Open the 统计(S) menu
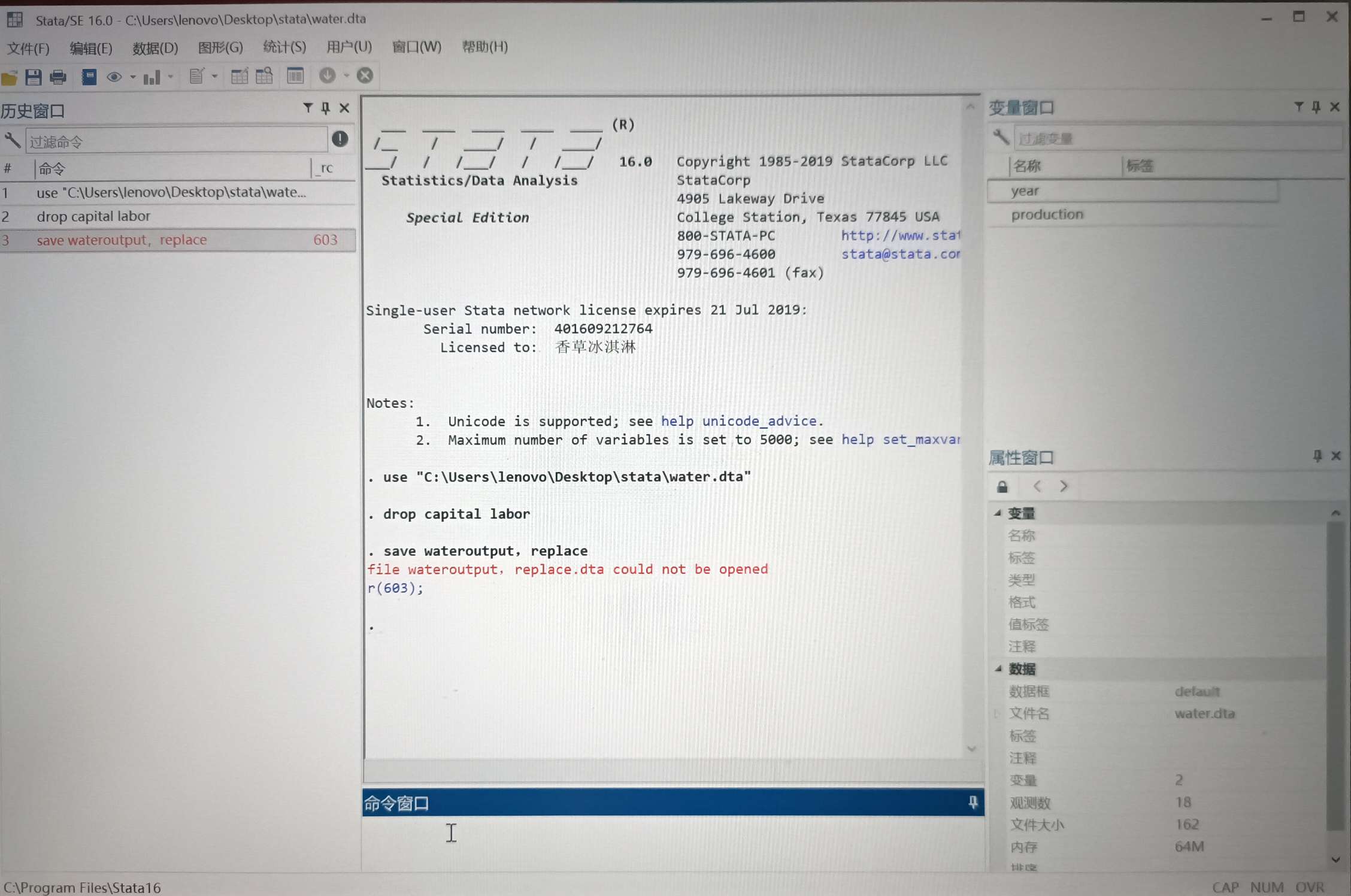Screen dimensions: 1351x896 [x=284, y=47]
